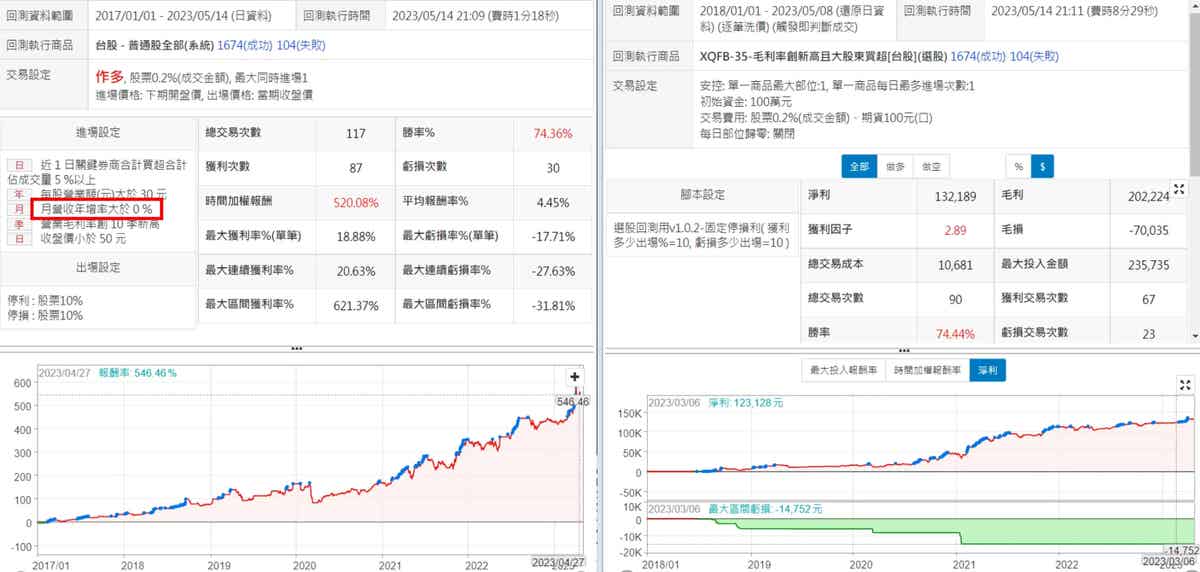Viewport: 1200px width, 572px height.
Task: Click the 年 tag beside 每股營業額 condition
Action: click(17, 194)
